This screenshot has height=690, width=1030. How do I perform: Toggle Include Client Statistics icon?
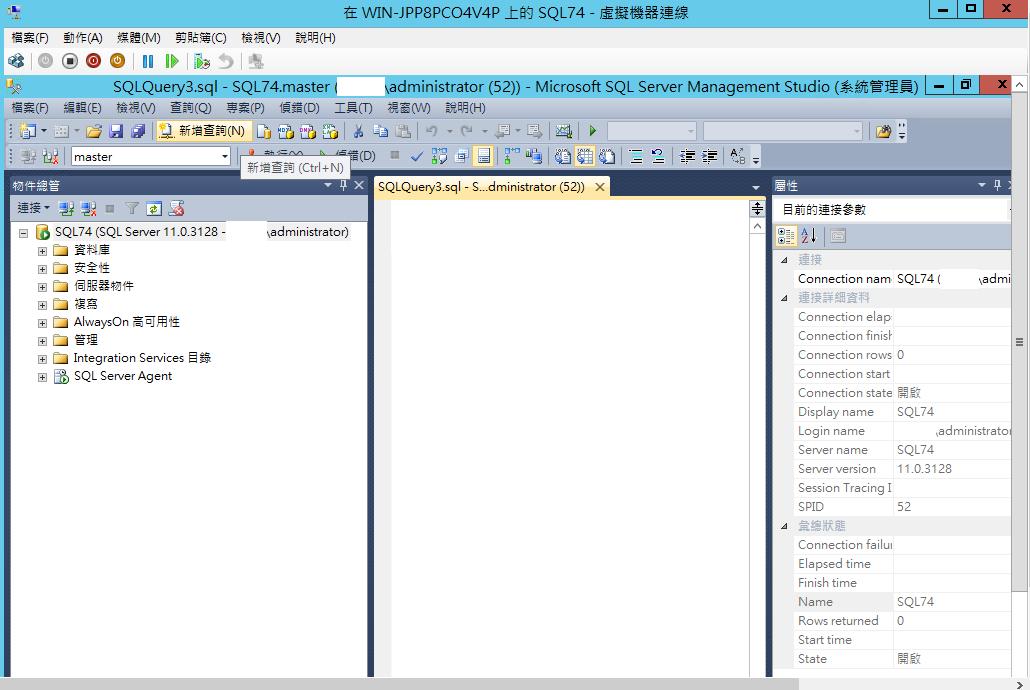[534, 156]
